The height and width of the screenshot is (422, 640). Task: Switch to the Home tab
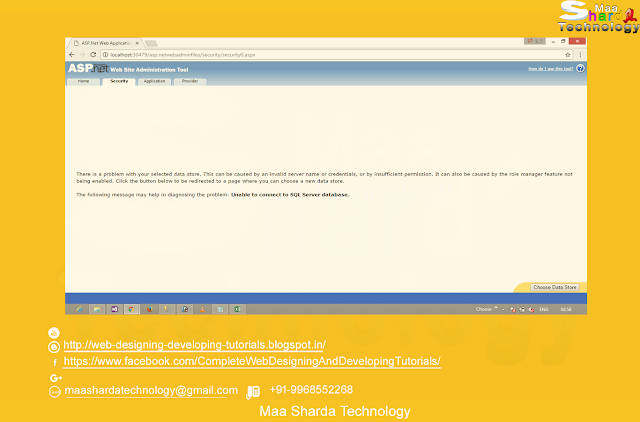pyautogui.click(x=83, y=81)
